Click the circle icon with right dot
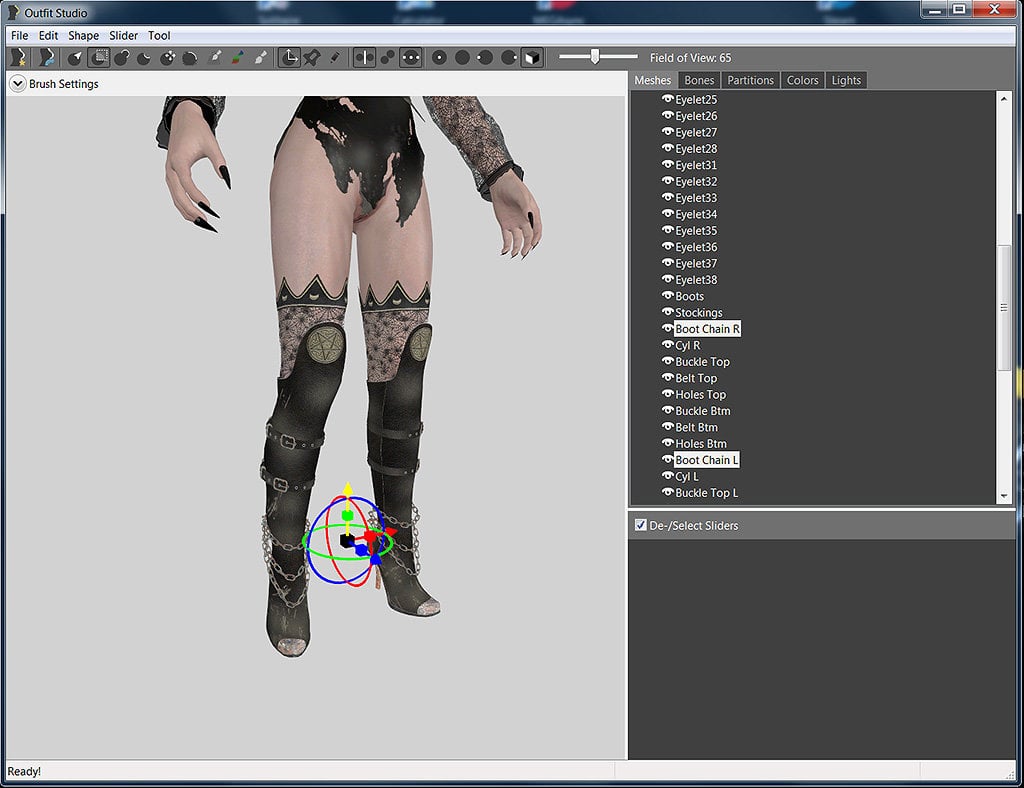 [509, 57]
